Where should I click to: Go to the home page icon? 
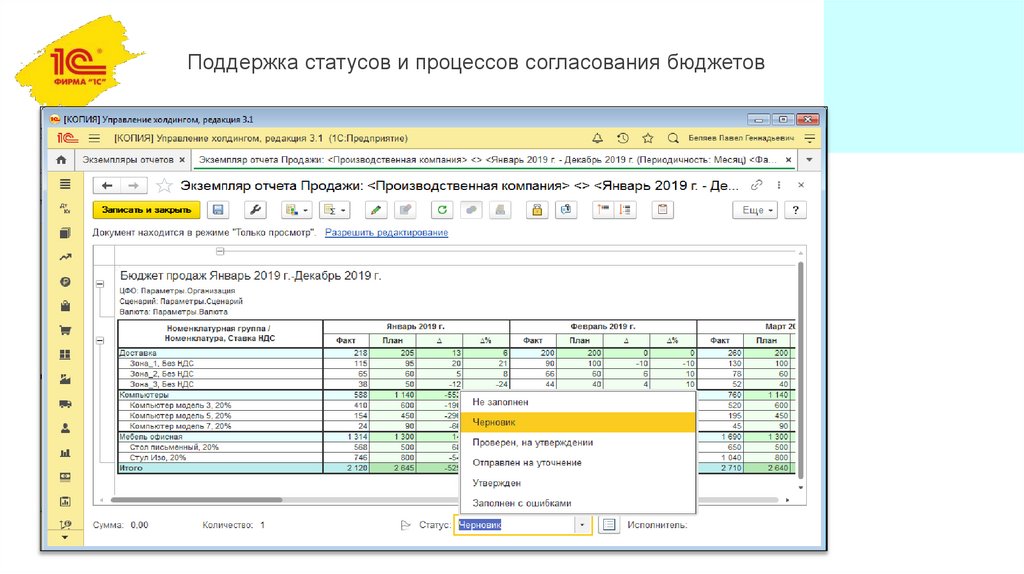pos(62,160)
